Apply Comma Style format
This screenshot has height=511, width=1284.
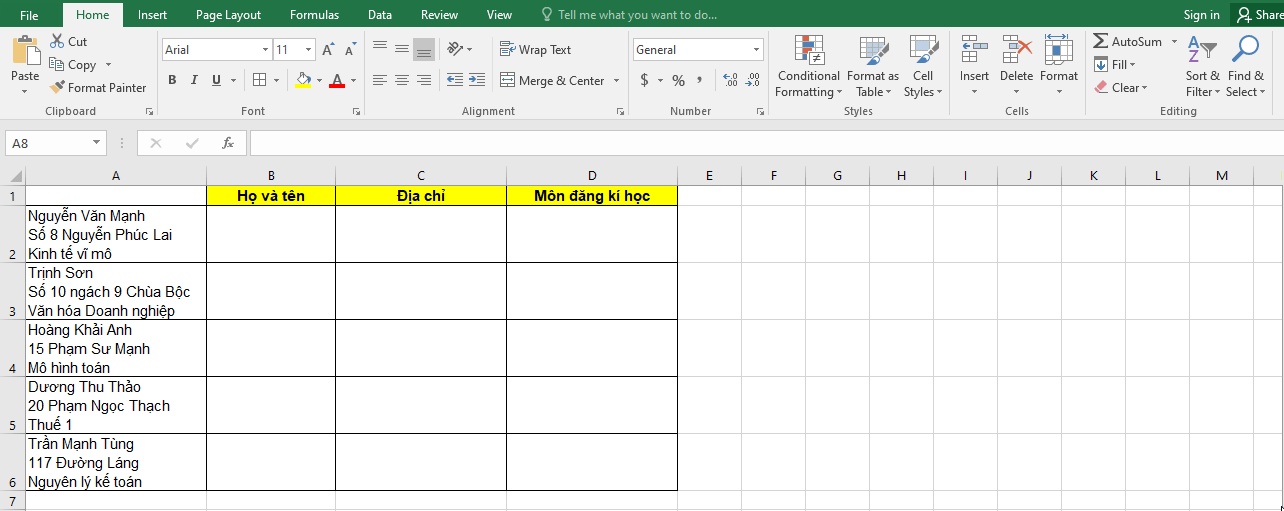tap(699, 80)
